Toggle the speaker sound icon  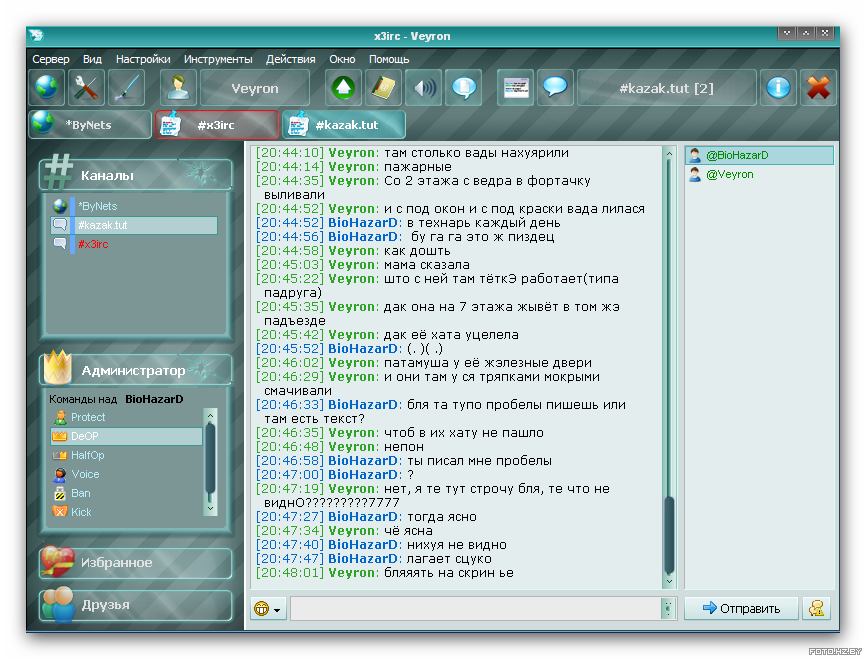(x=424, y=87)
